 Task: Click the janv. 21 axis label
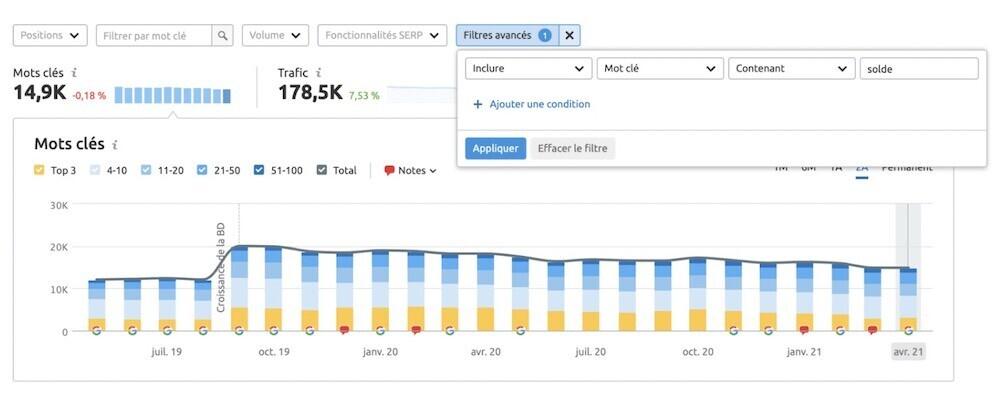(804, 352)
